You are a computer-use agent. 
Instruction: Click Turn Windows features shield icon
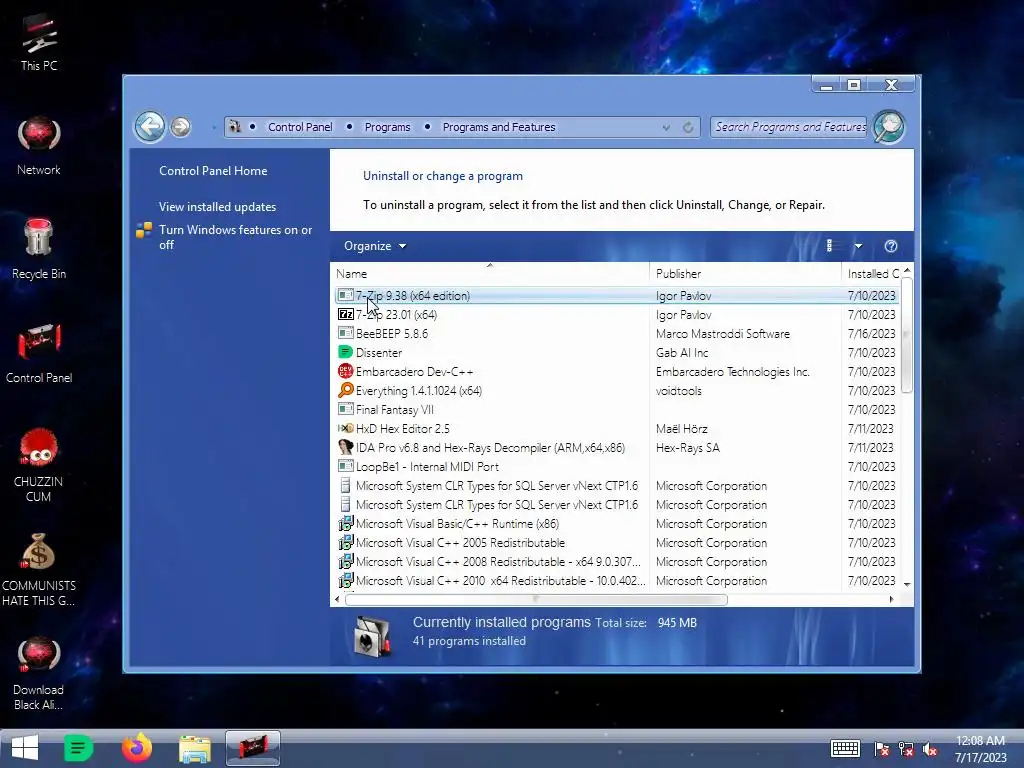[144, 230]
